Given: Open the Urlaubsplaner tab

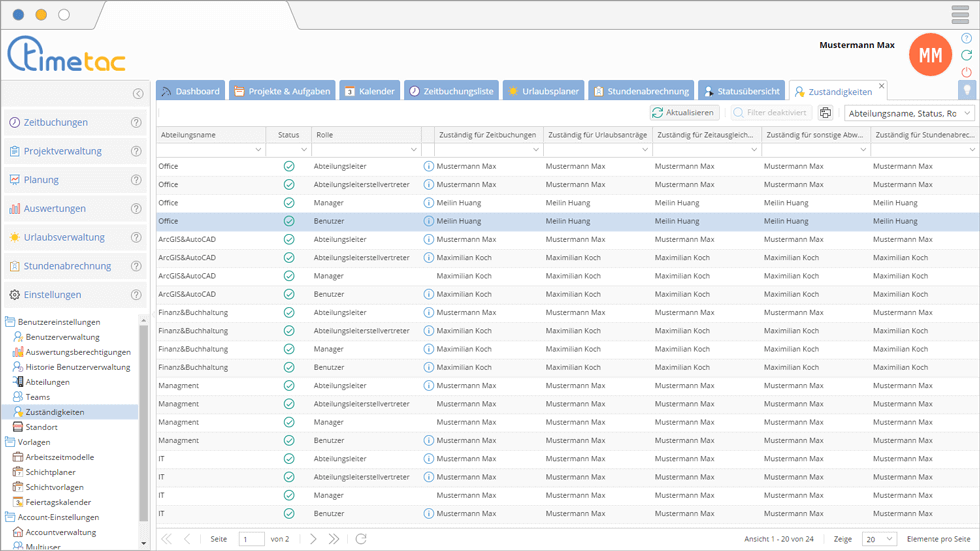Looking at the screenshot, I should (543, 91).
